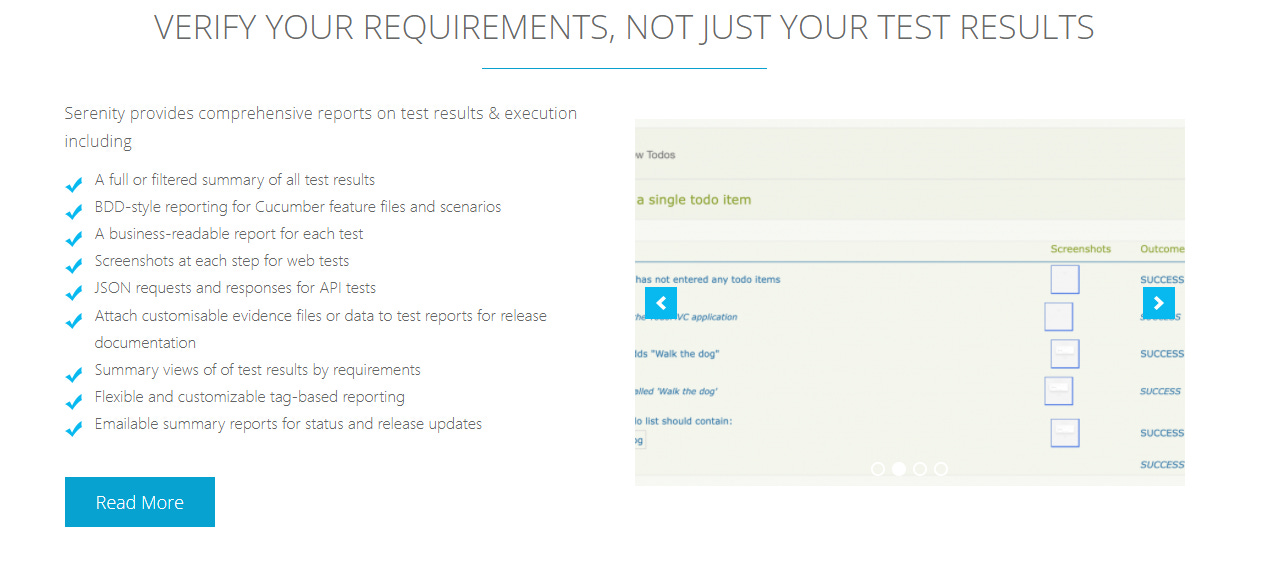
Task: Click checkmark beside 'Flexible and customizable tag-based reporting'
Action: pos(73,402)
